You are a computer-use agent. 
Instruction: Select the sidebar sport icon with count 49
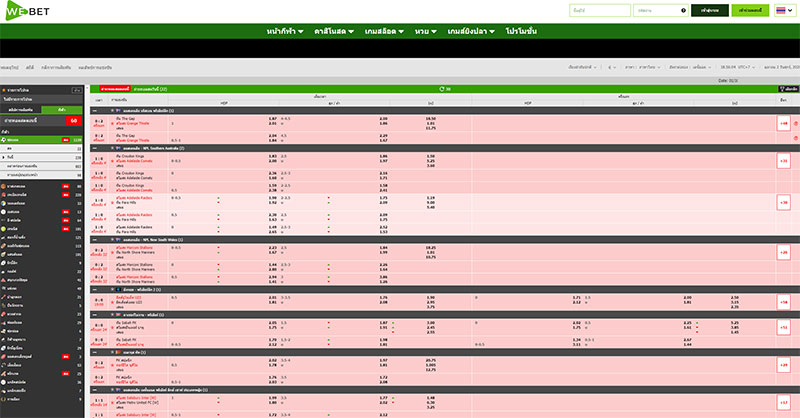(4, 288)
